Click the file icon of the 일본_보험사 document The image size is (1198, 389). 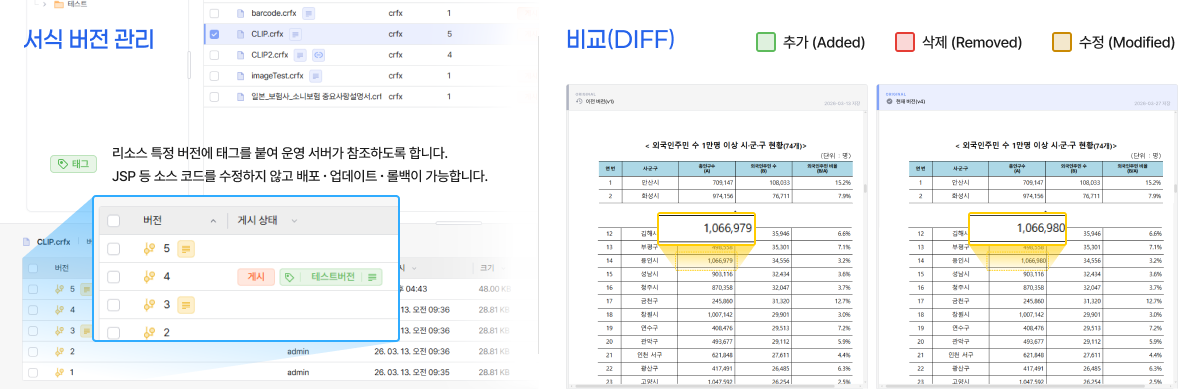[x=240, y=96]
